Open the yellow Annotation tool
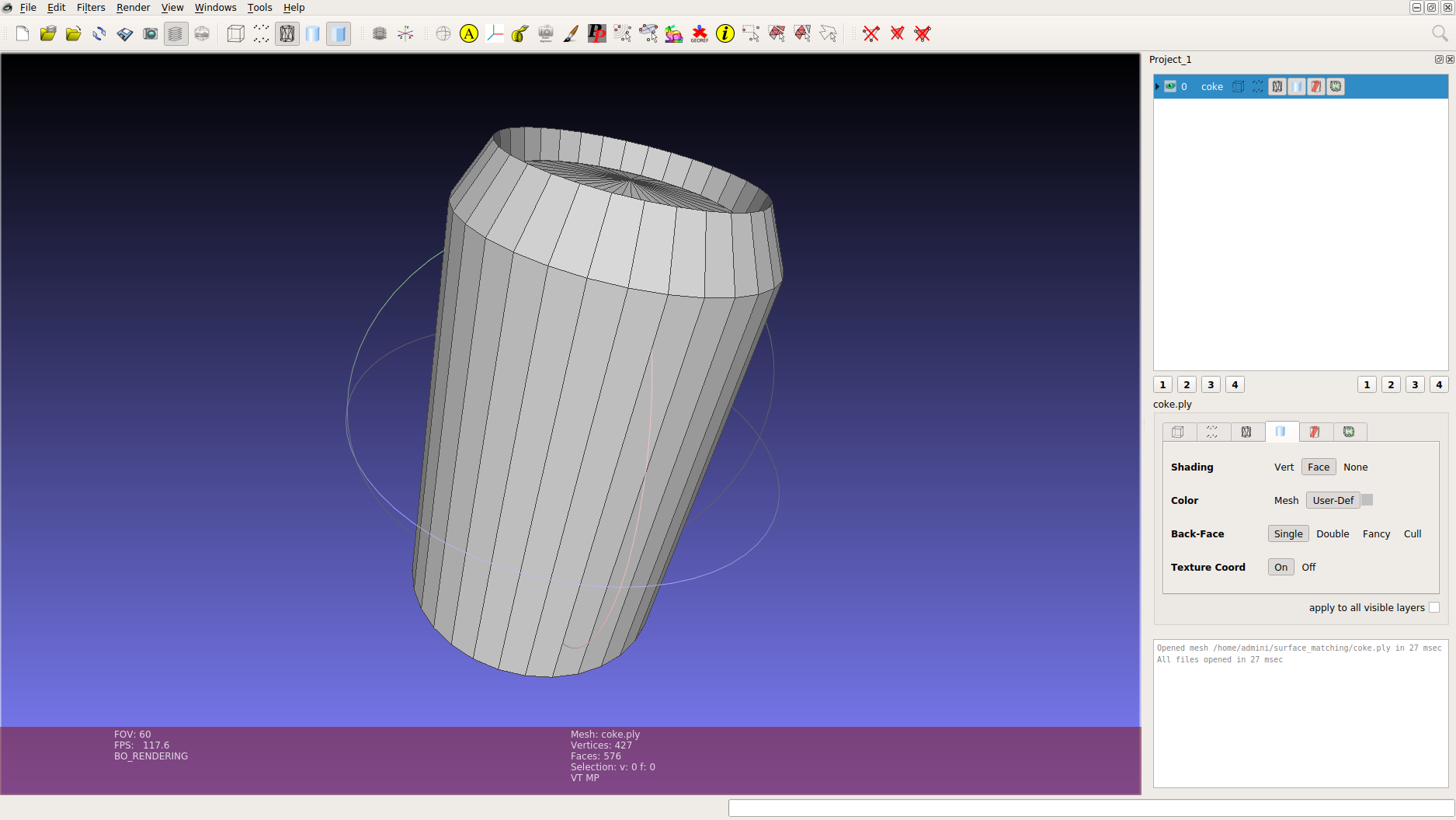Image resolution: width=1456 pixels, height=820 pixels. tap(469, 33)
